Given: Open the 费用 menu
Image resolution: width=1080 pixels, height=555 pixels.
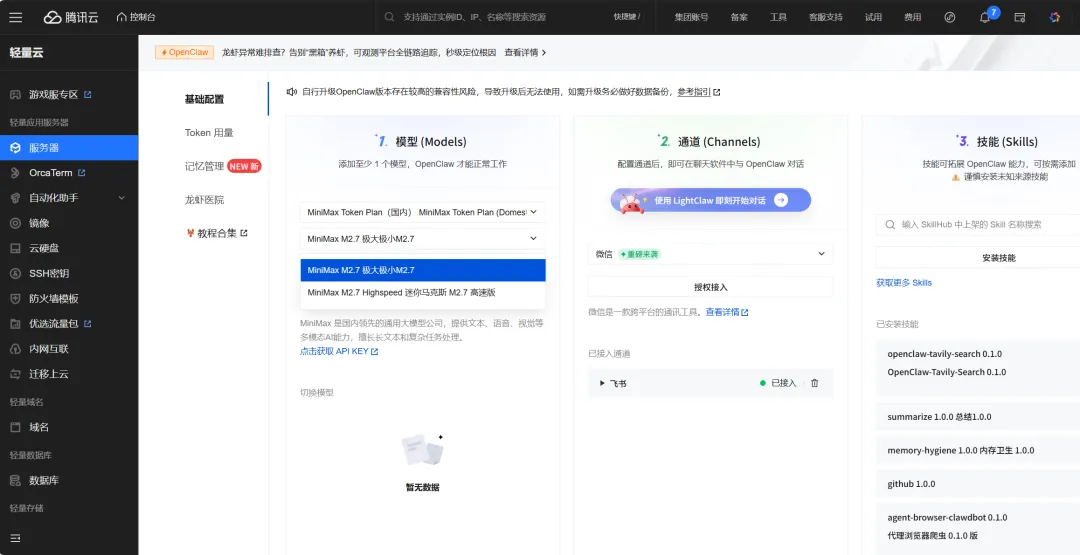Looking at the screenshot, I should 913,17.
